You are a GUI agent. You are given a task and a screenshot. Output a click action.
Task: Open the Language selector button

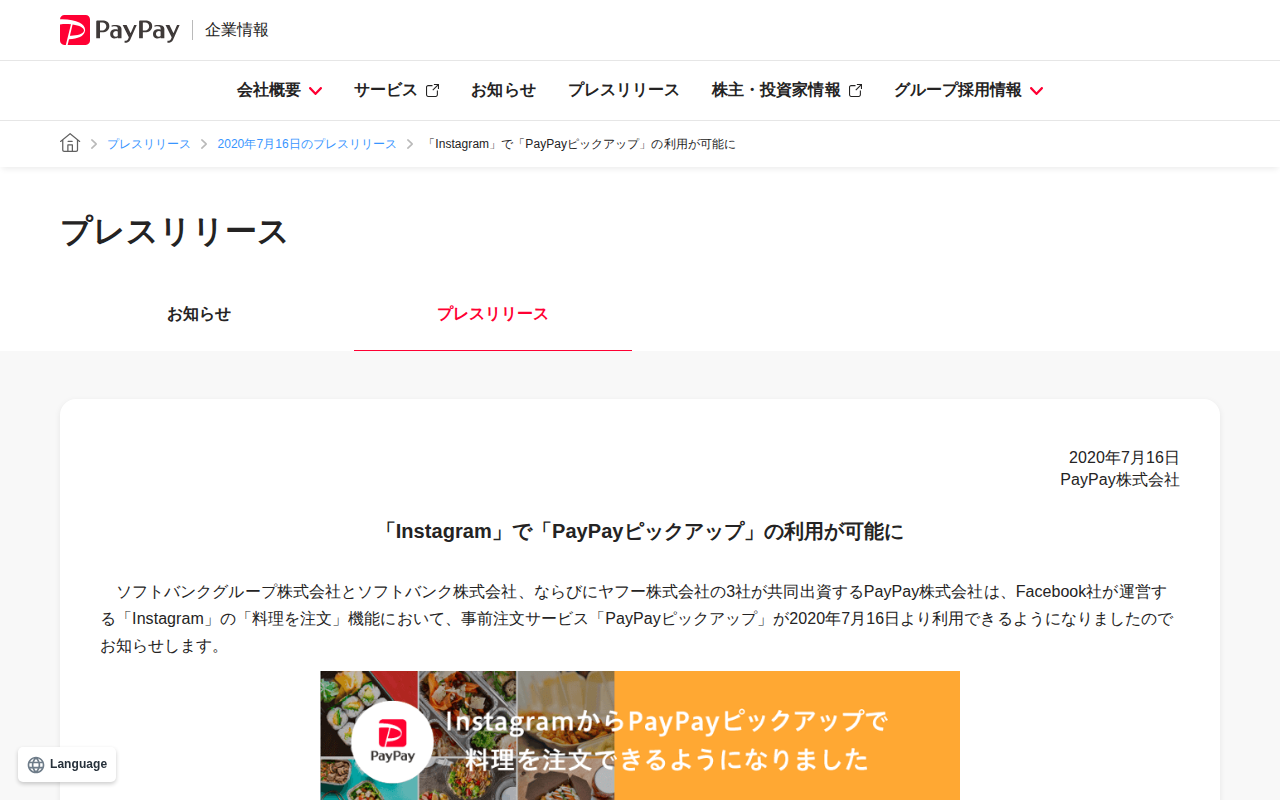(x=67, y=765)
